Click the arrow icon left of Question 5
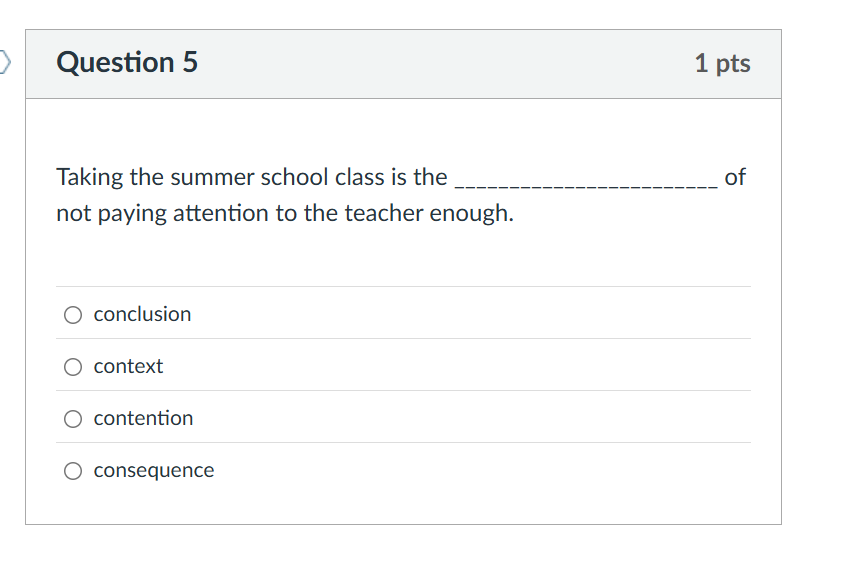 pos(6,63)
